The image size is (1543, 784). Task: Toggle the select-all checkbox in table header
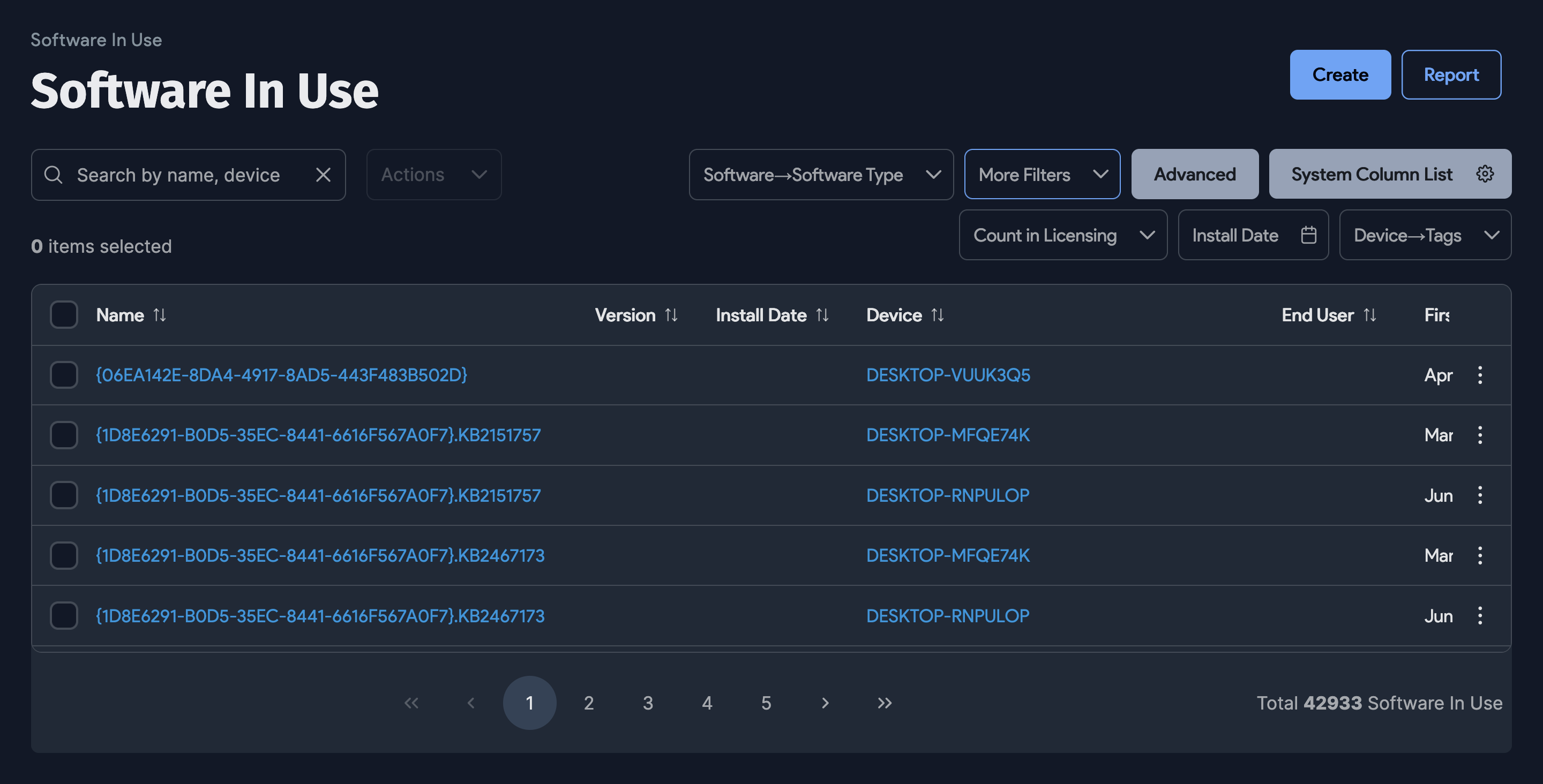tap(64, 314)
